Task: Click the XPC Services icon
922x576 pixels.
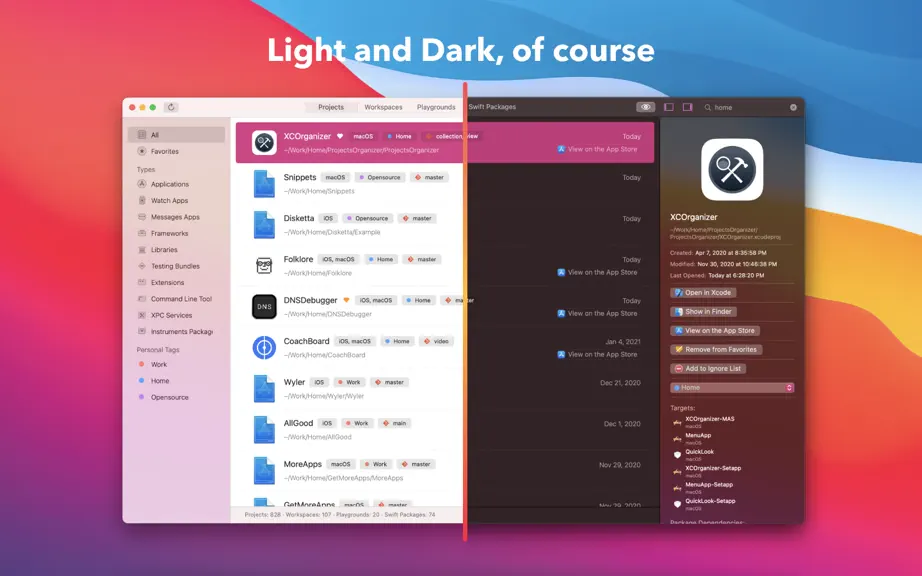Action: coord(142,315)
